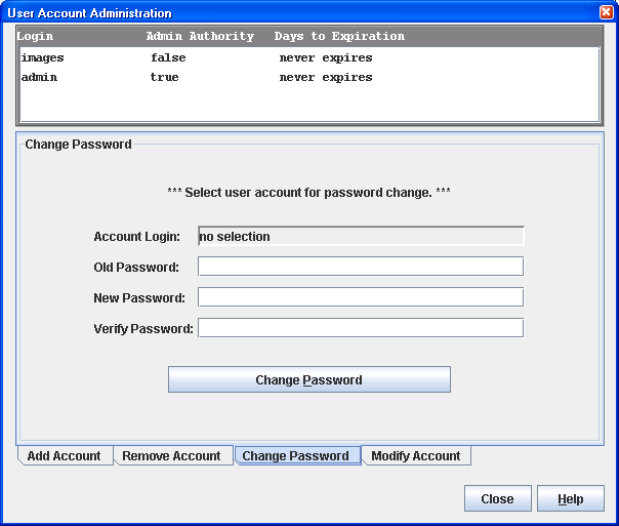Click the Account Login field showing no selection
Image resolution: width=619 pixels, height=526 pixels.
point(360,237)
